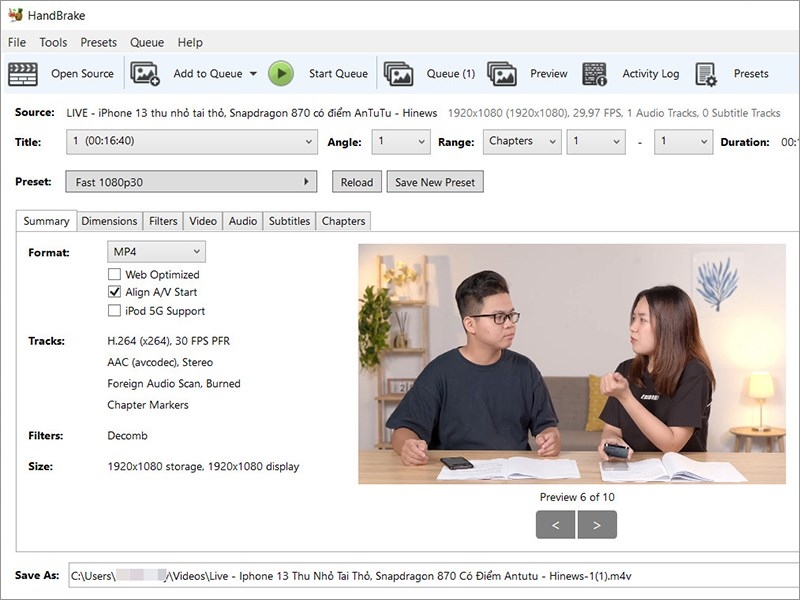This screenshot has height=600, width=800.
Task: Start encoding with the green Start Queue icon
Action: pos(281,73)
